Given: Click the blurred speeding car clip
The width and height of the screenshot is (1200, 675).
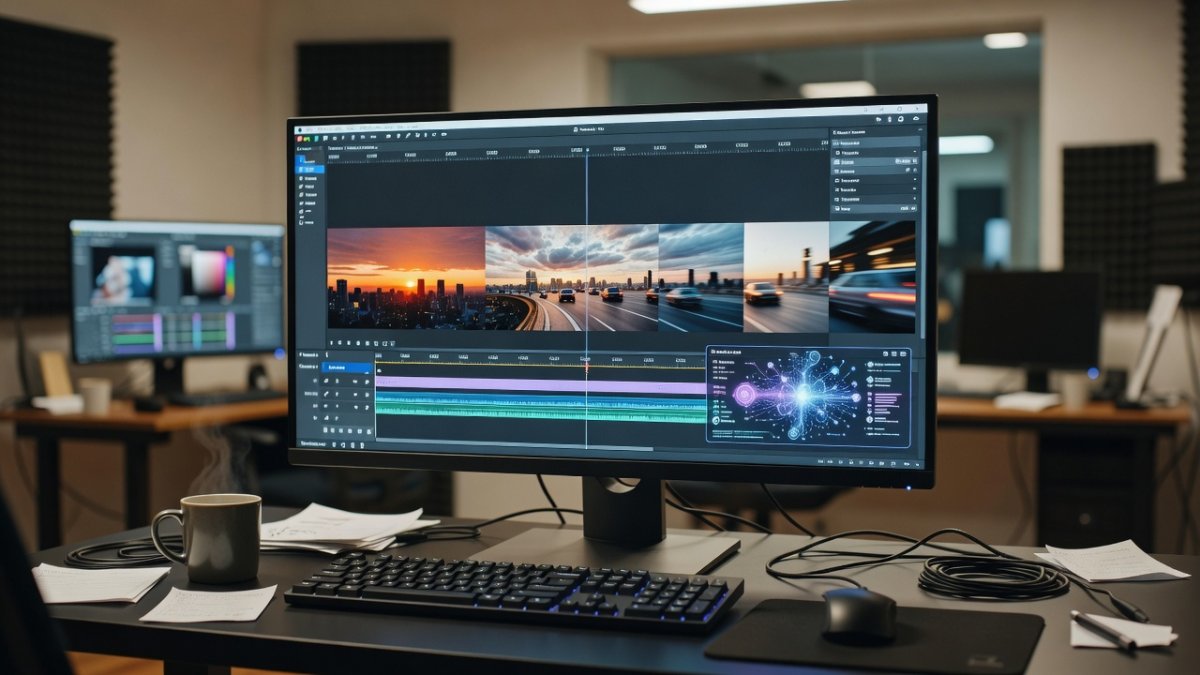Looking at the screenshot, I should pos(872,277).
